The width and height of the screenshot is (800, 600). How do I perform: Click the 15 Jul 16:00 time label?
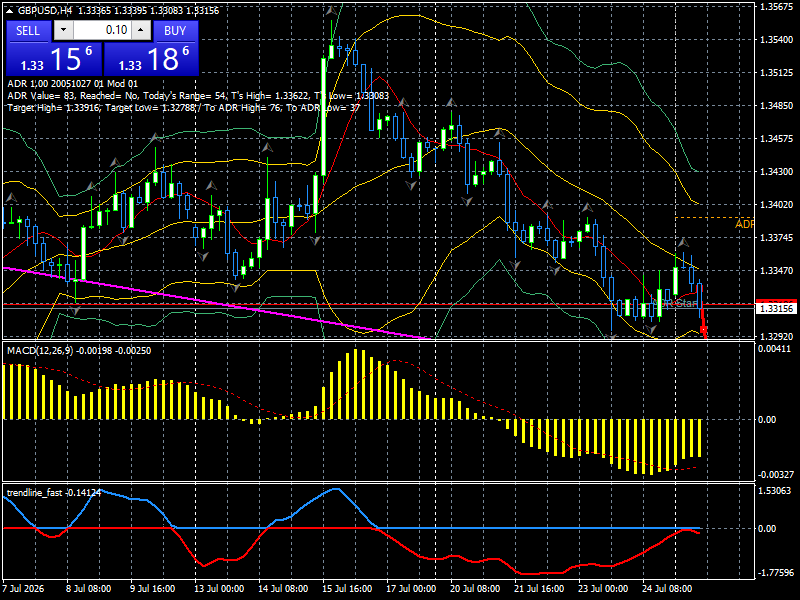pyautogui.click(x=347, y=589)
